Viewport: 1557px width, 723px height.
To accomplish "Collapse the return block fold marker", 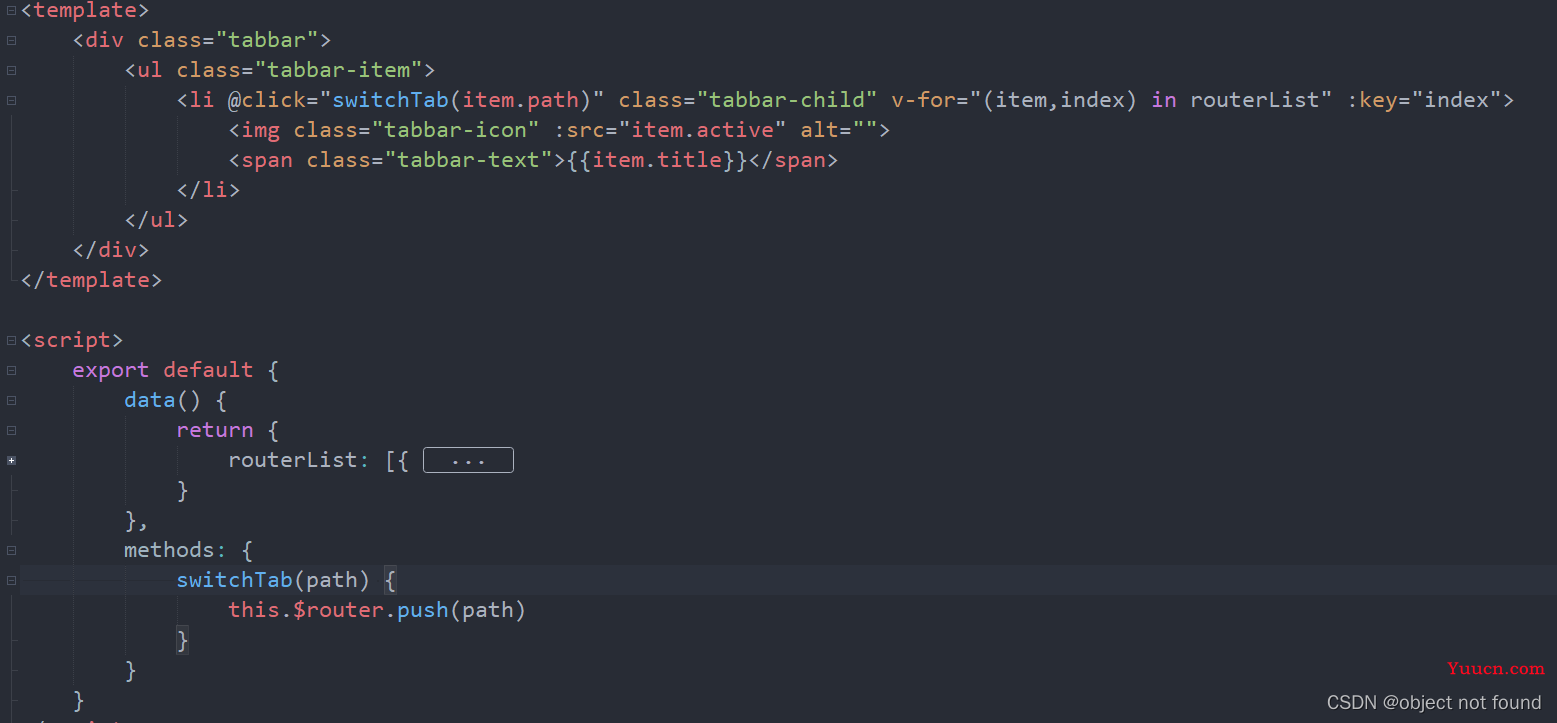I will (11, 430).
